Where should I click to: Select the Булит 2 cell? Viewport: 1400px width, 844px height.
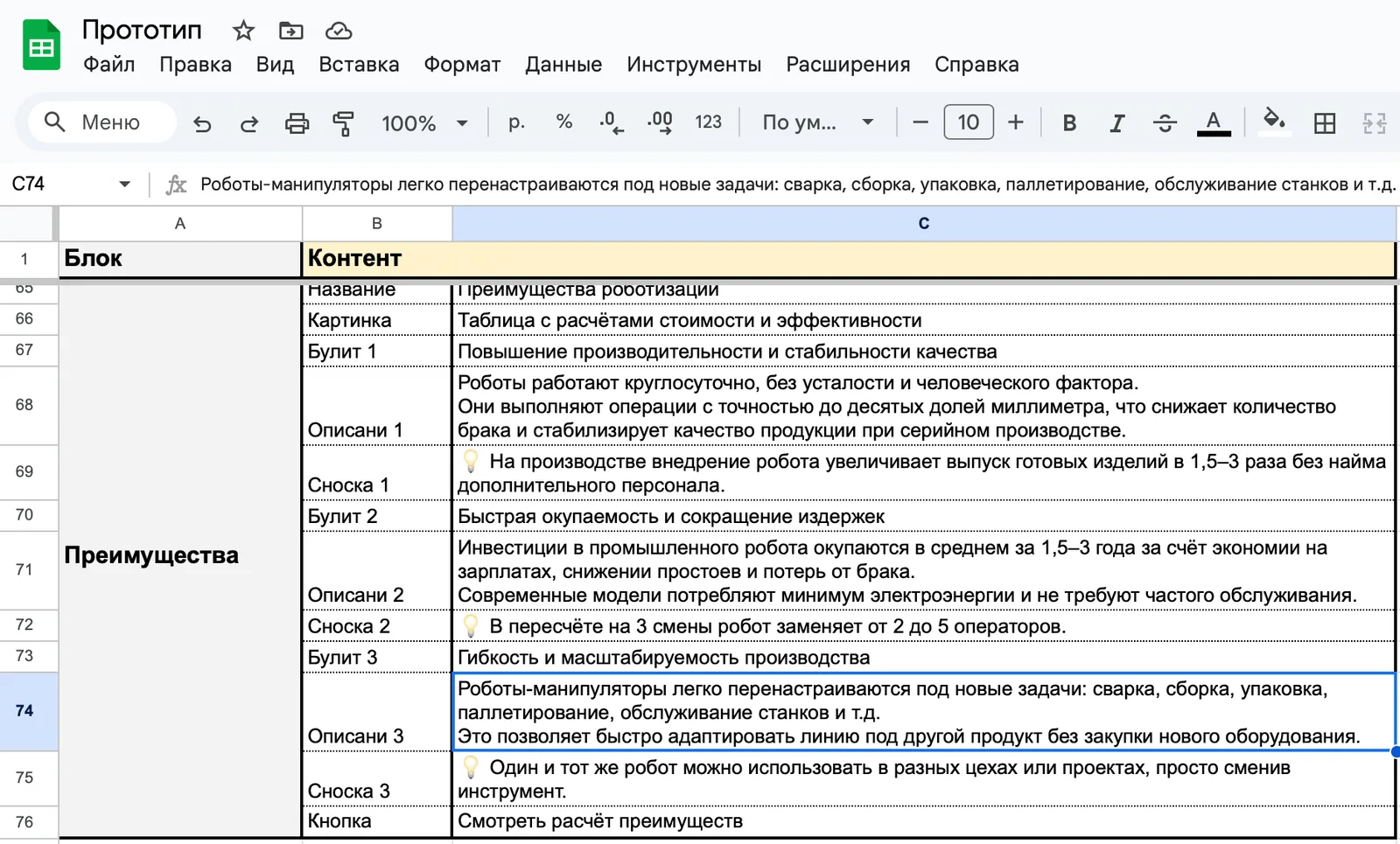(377, 516)
